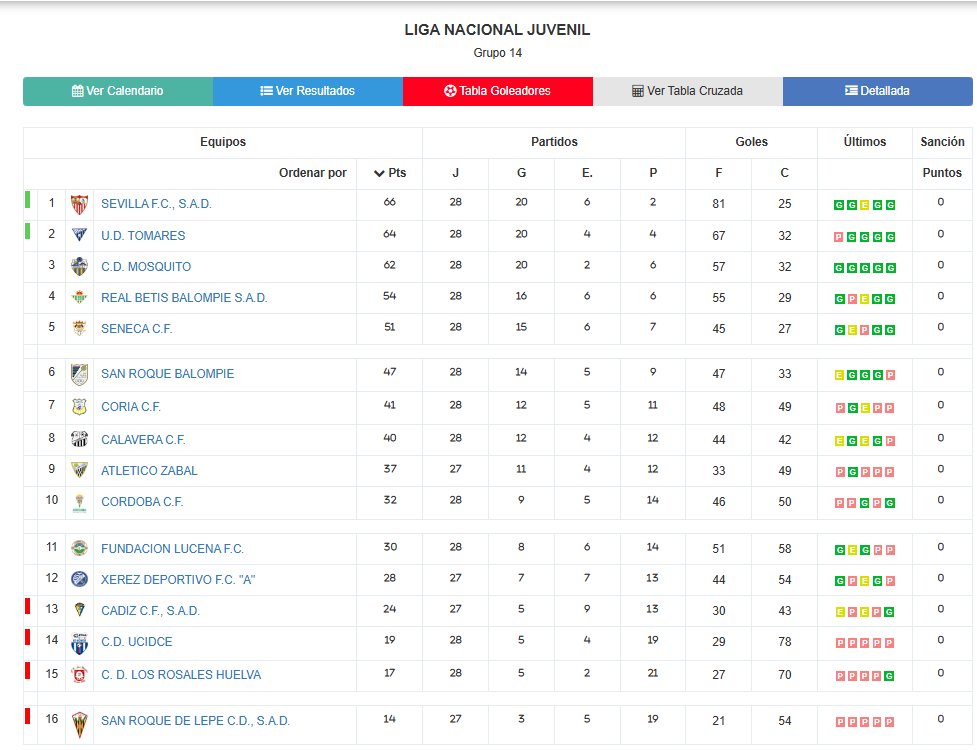Click the C.D. Ucidce club crest
The height and width of the screenshot is (750, 977).
coord(79,643)
